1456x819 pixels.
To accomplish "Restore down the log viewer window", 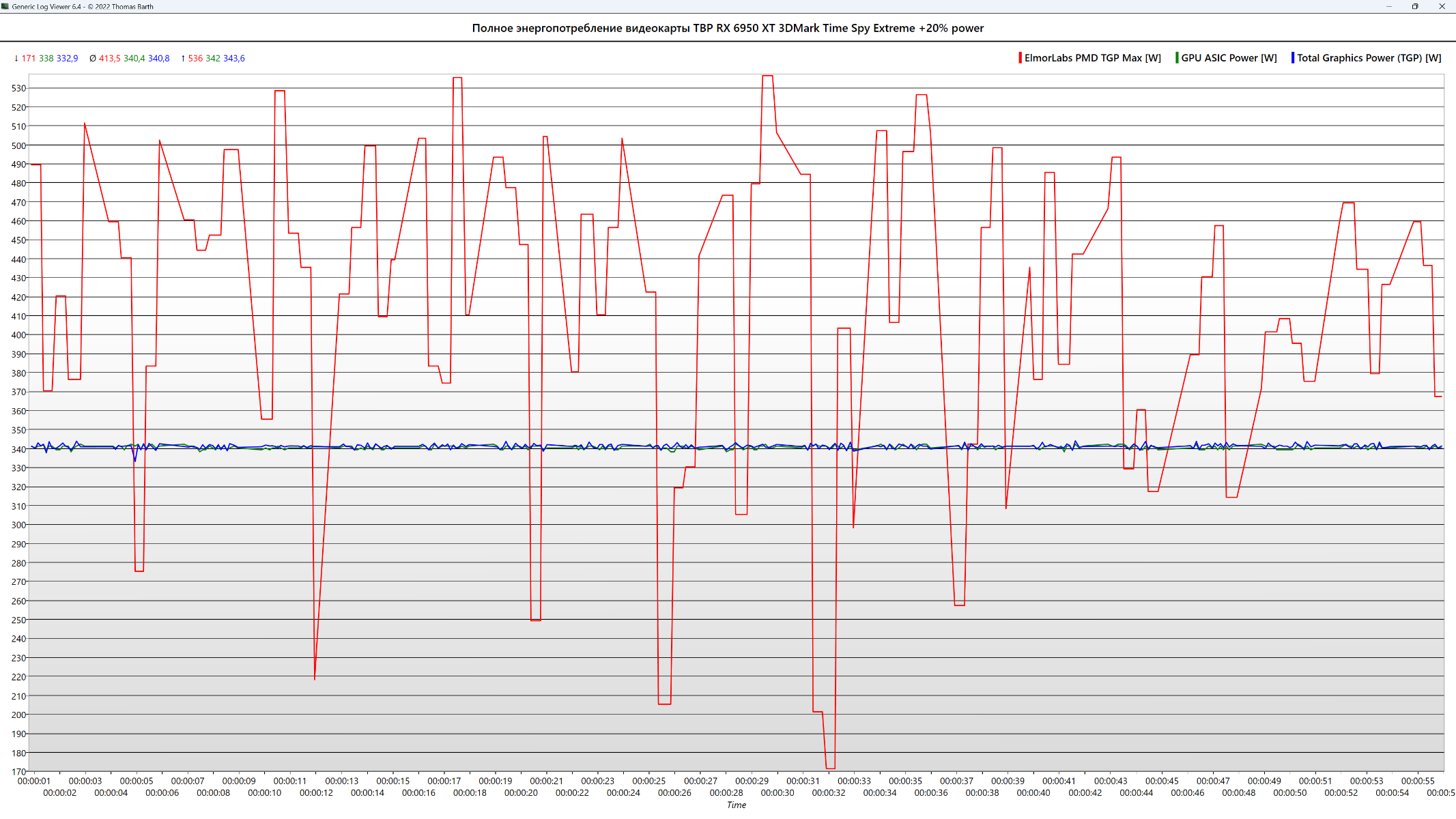I will pos(1415,6).
